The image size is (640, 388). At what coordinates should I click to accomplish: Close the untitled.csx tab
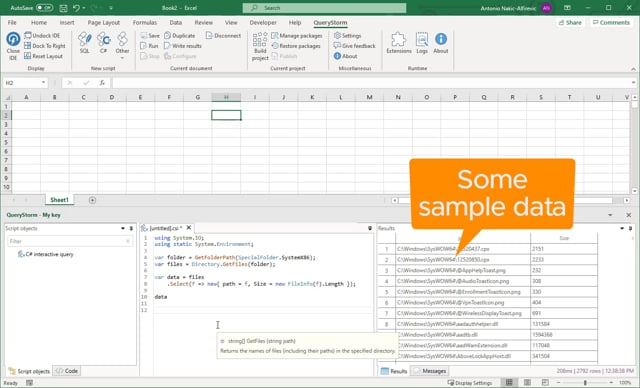[x=189, y=228]
